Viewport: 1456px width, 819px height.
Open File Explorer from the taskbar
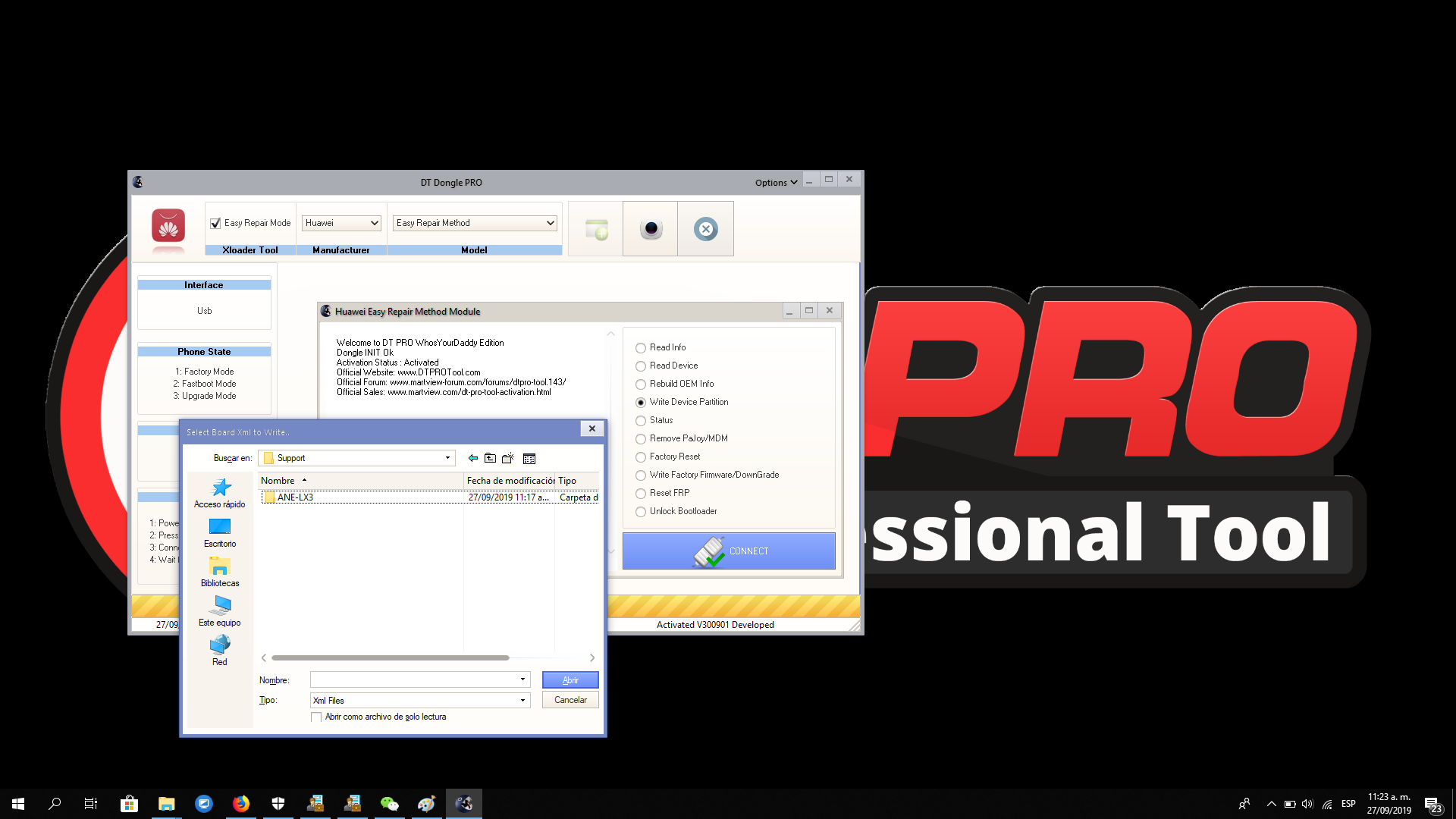166,804
